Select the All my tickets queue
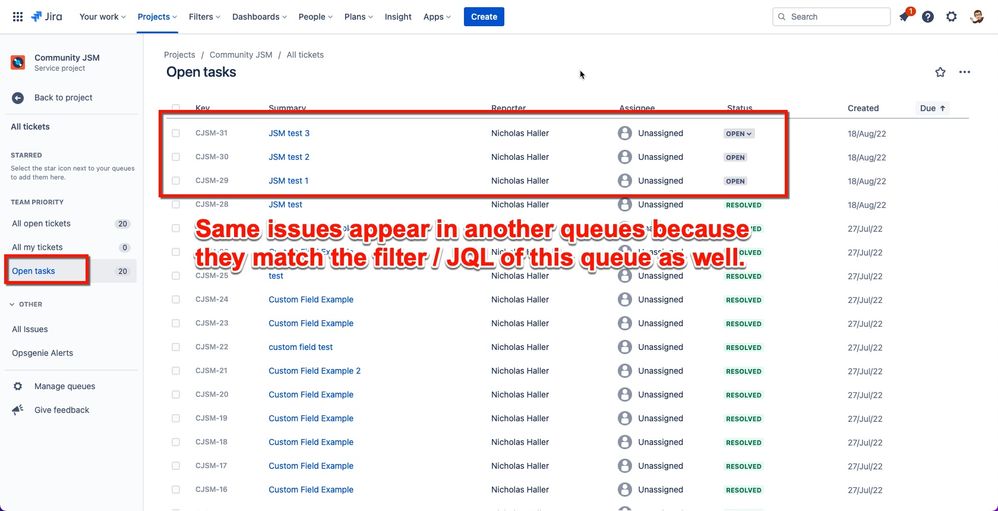This screenshot has width=998, height=511. [x=70, y=247]
